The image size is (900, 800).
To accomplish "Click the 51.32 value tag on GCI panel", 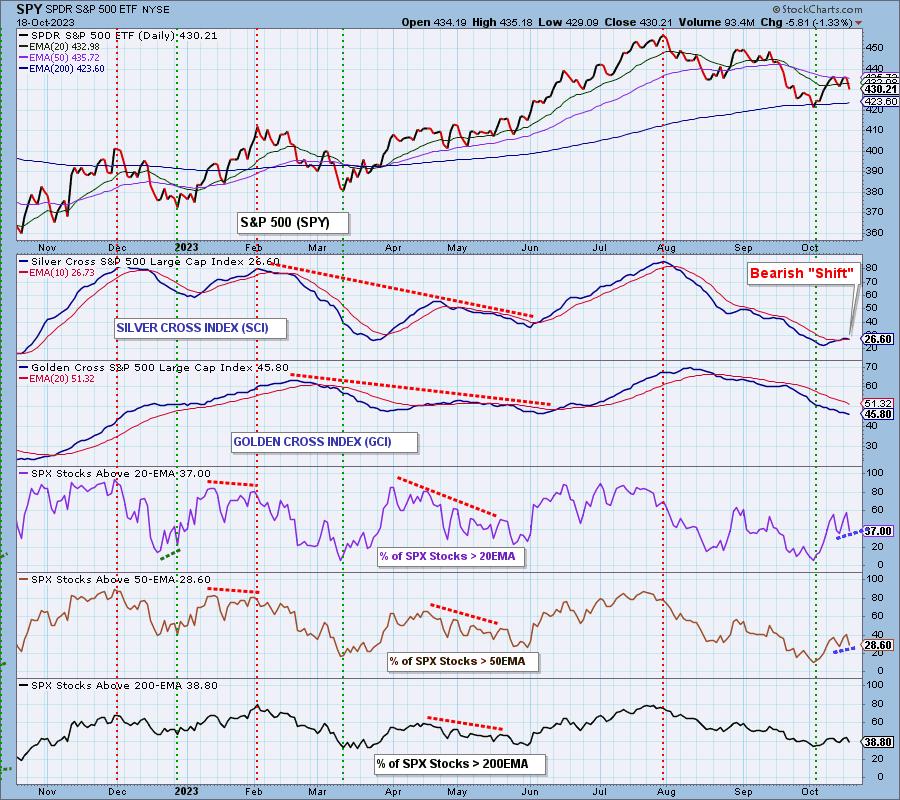I will tap(878, 403).
